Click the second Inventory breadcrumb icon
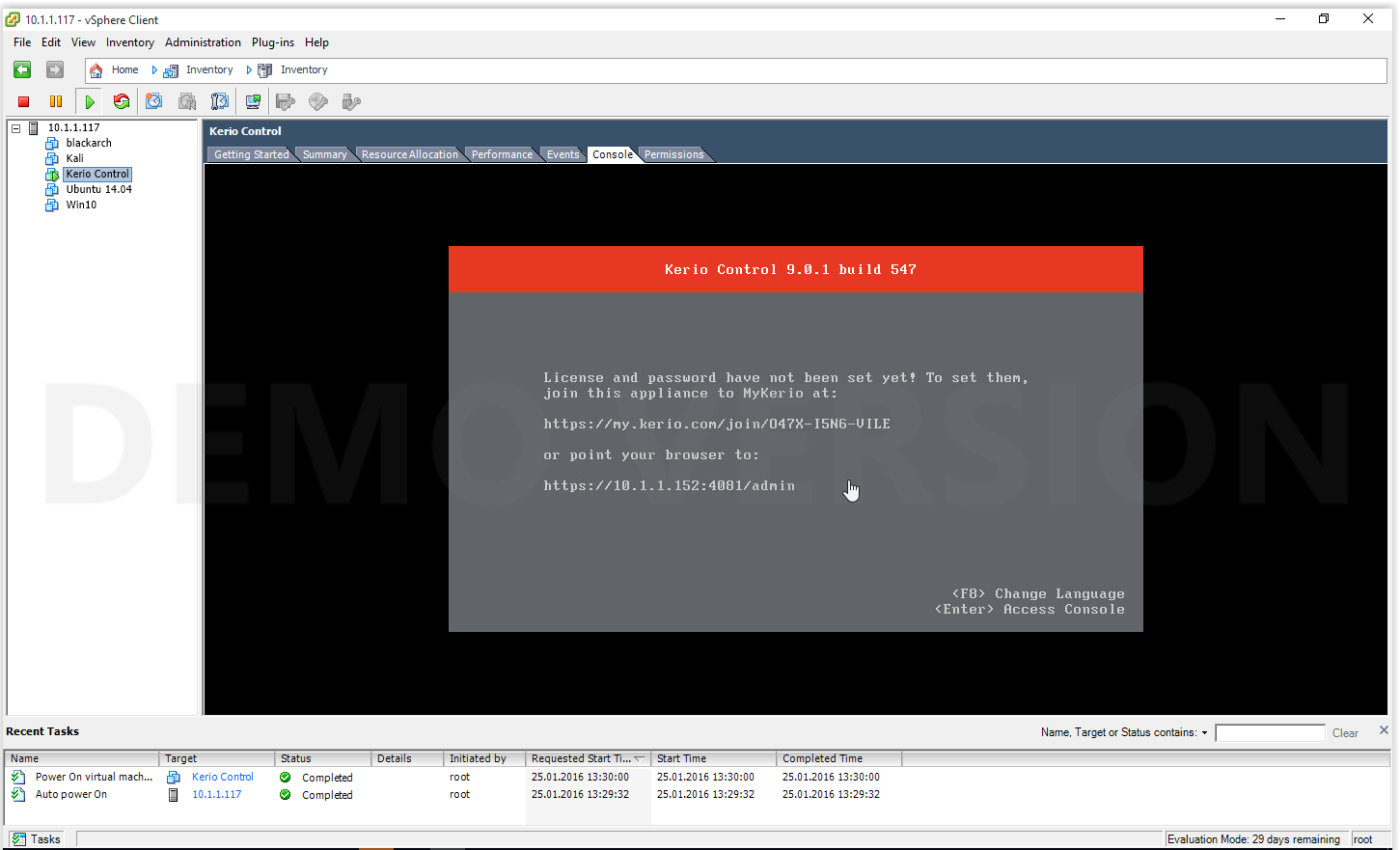This screenshot has width=1400, height=850. 264,70
